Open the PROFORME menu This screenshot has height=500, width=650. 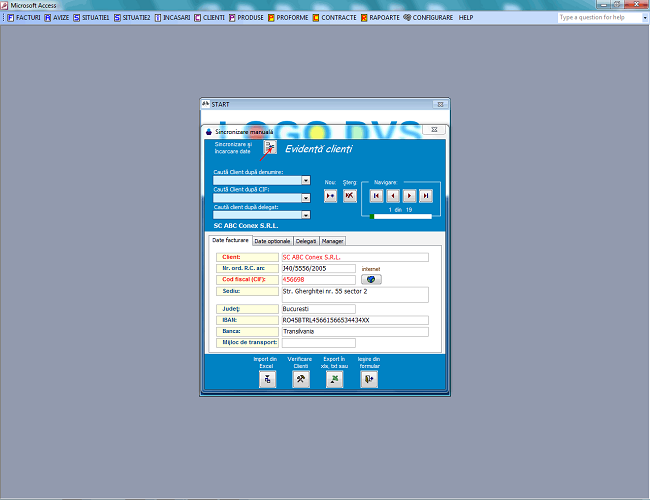tap(288, 17)
